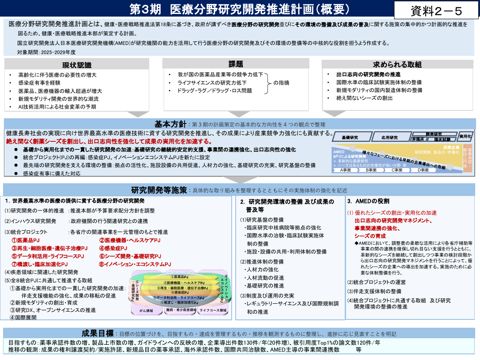Select the '課題' section heading
Image resolution: width=480 pixels, height=360 pixels.
click(236, 64)
